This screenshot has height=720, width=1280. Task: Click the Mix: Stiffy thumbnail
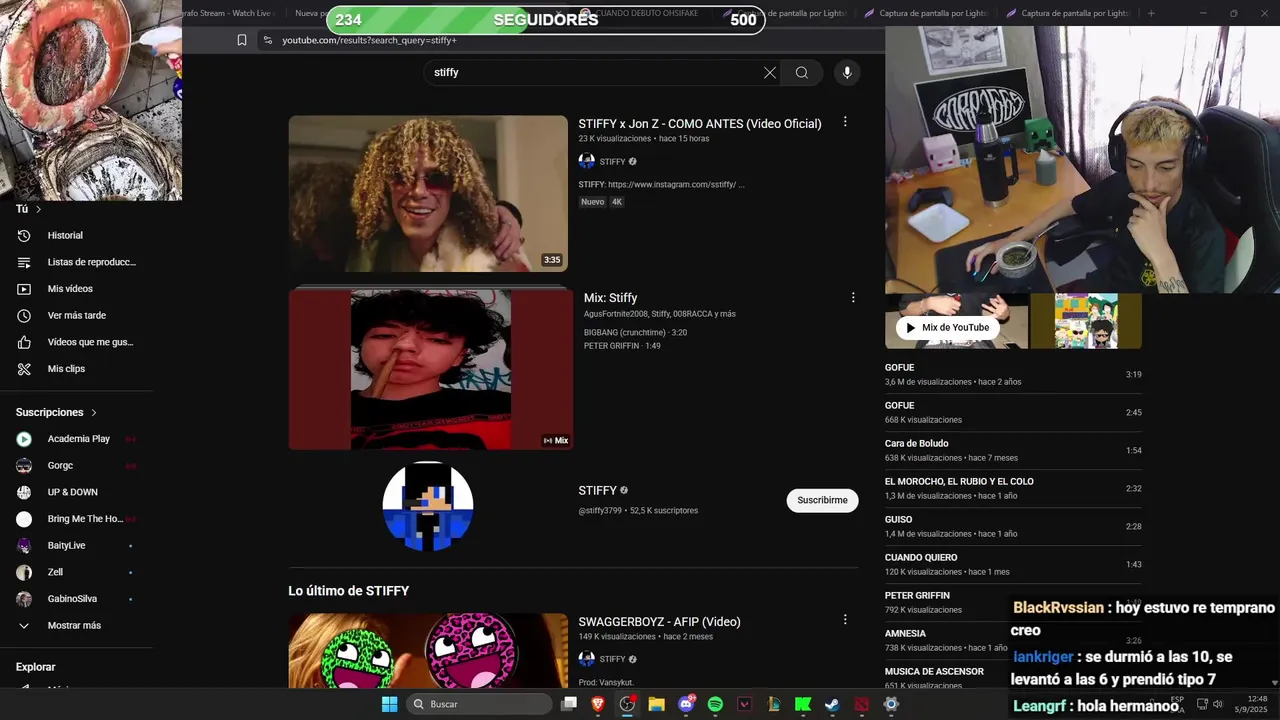(x=431, y=368)
